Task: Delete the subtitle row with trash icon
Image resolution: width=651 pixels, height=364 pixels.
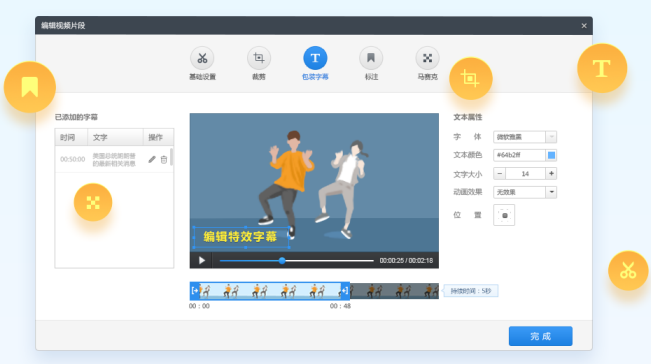Action: pyautogui.click(x=164, y=159)
